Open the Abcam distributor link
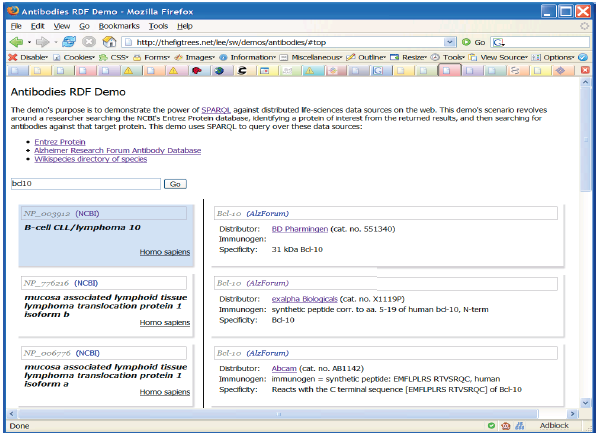Screen dimensions: 598x436 [284, 368]
